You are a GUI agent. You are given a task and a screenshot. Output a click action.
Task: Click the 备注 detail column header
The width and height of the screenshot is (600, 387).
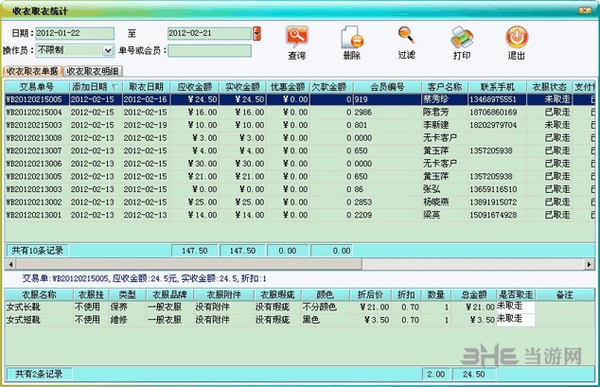coord(565,295)
